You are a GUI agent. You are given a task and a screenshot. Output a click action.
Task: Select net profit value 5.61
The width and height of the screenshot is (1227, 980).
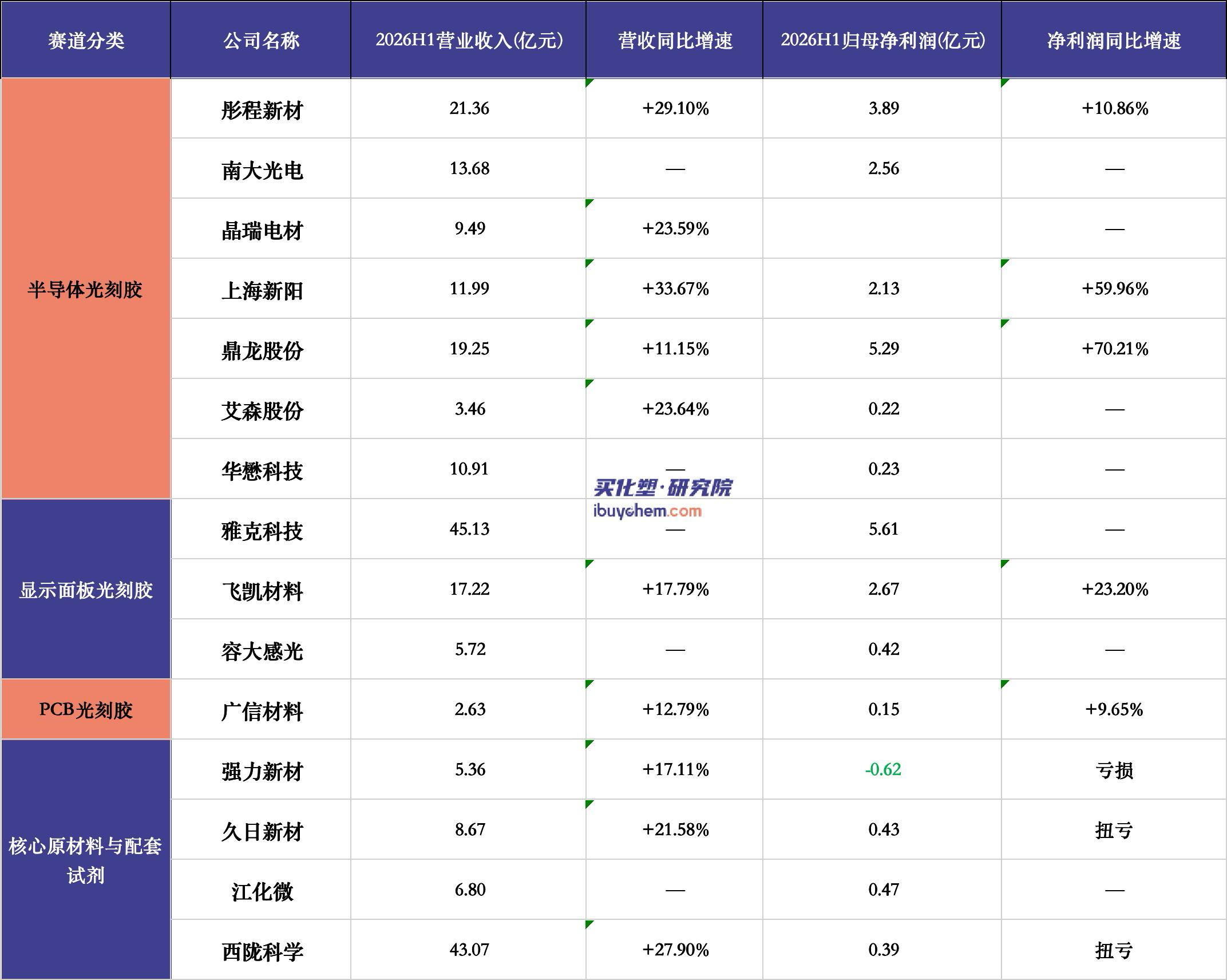(884, 529)
